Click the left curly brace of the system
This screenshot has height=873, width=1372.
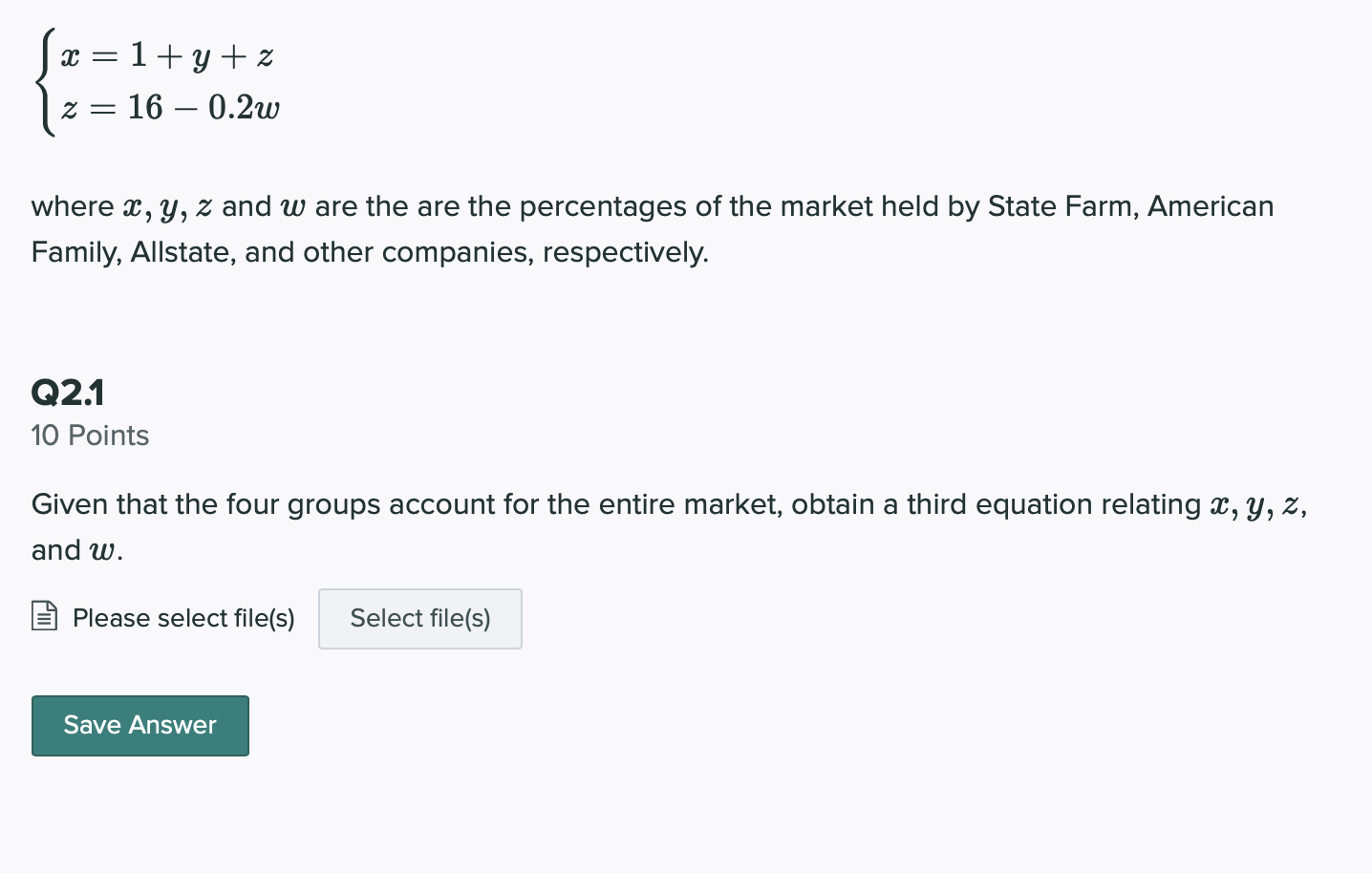point(43,82)
